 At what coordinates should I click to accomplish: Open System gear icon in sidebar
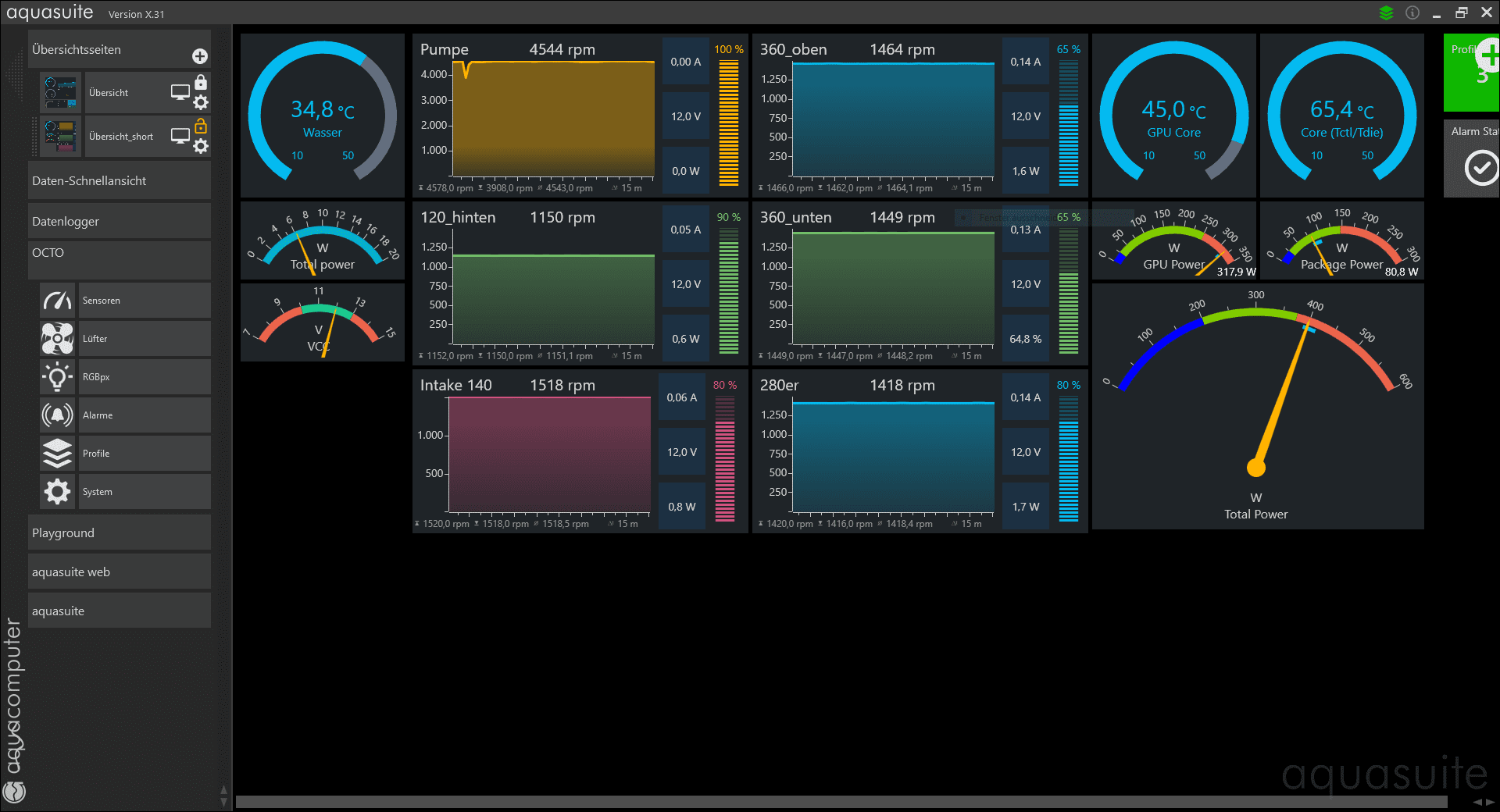pyautogui.click(x=58, y=492)
